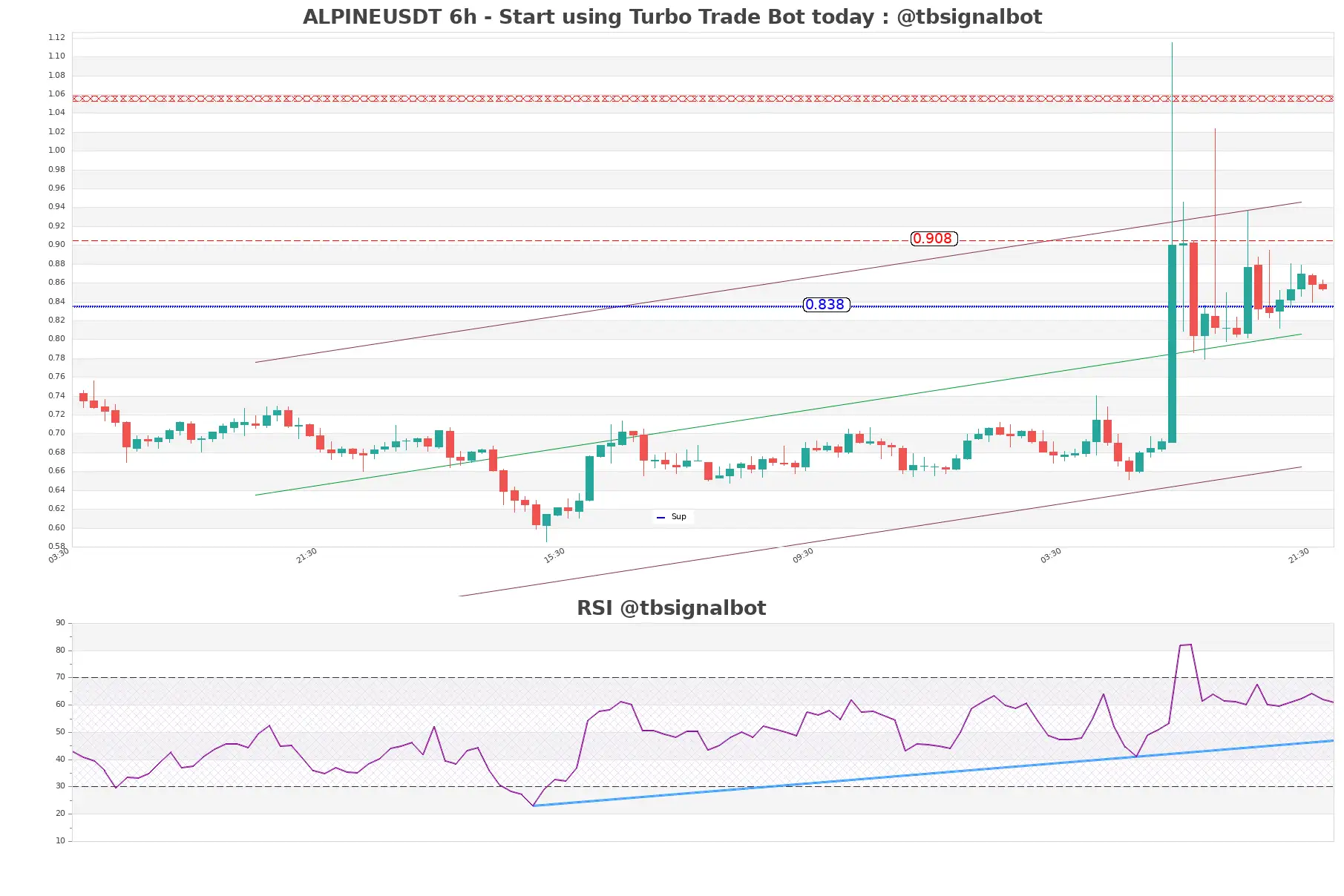Screen dimensions: 1344x896
Task: Click the 1.00 price axis label
Action: (56, 150)
